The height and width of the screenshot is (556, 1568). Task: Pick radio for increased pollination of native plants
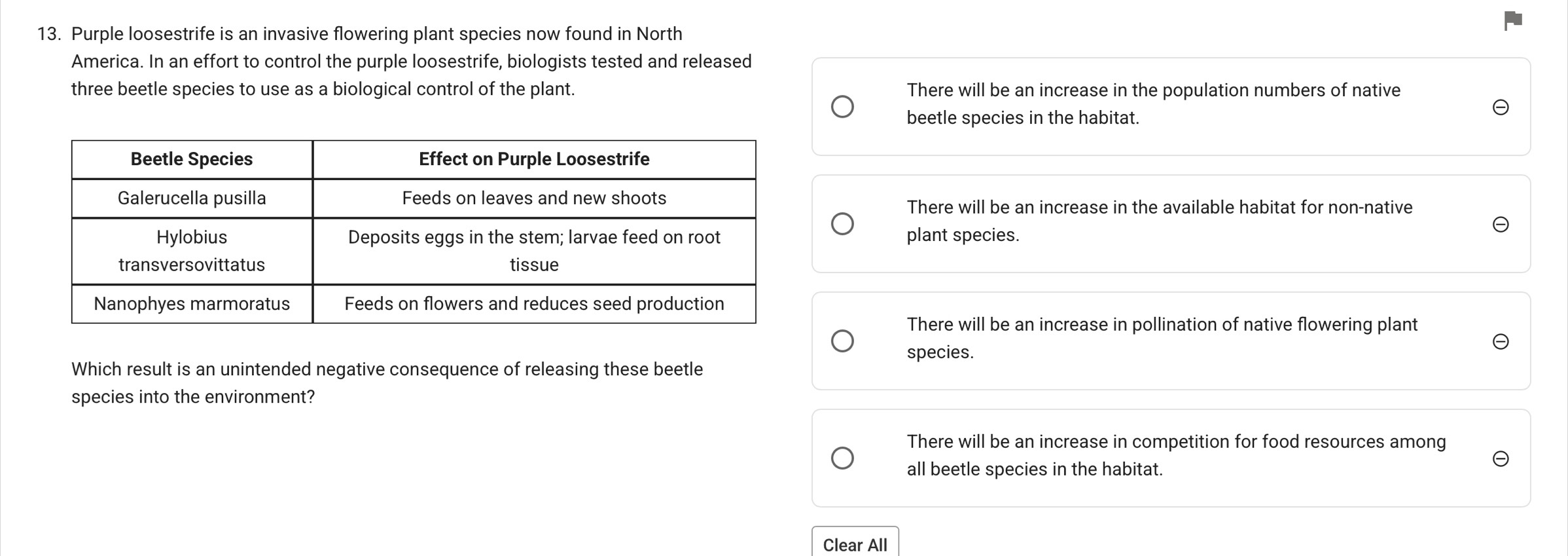pos(842,341)
